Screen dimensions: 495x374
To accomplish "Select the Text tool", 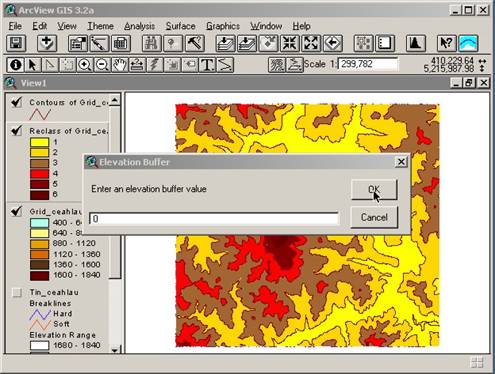I will coord(207,65).
